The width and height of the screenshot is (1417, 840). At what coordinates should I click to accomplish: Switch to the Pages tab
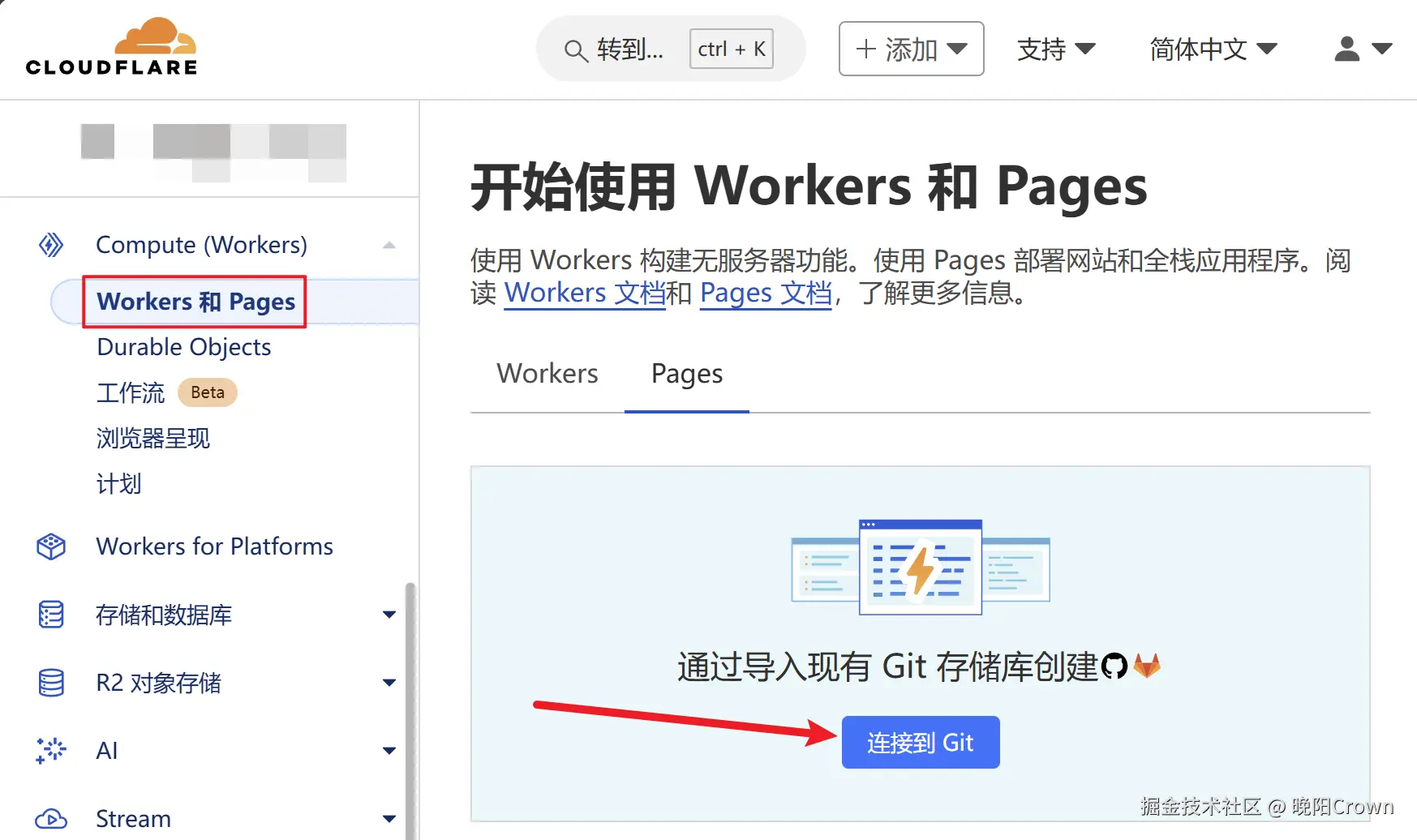point(687,374)
